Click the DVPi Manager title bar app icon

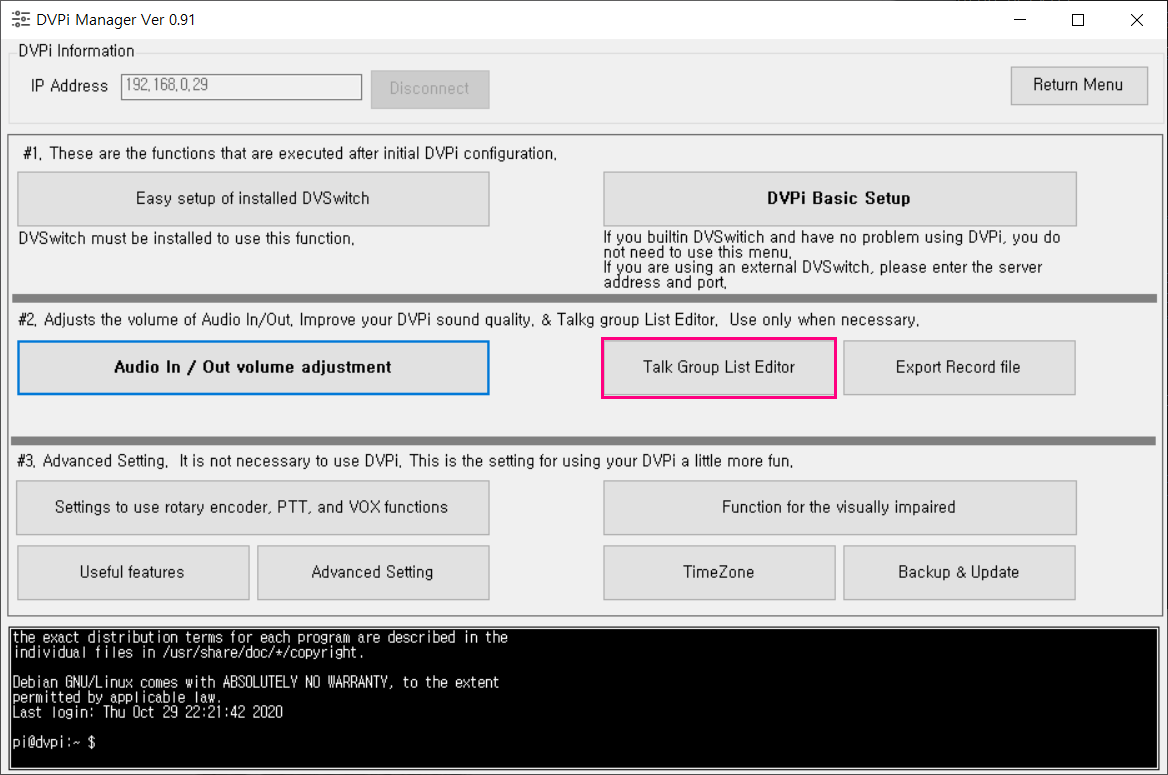click(21, 19)
